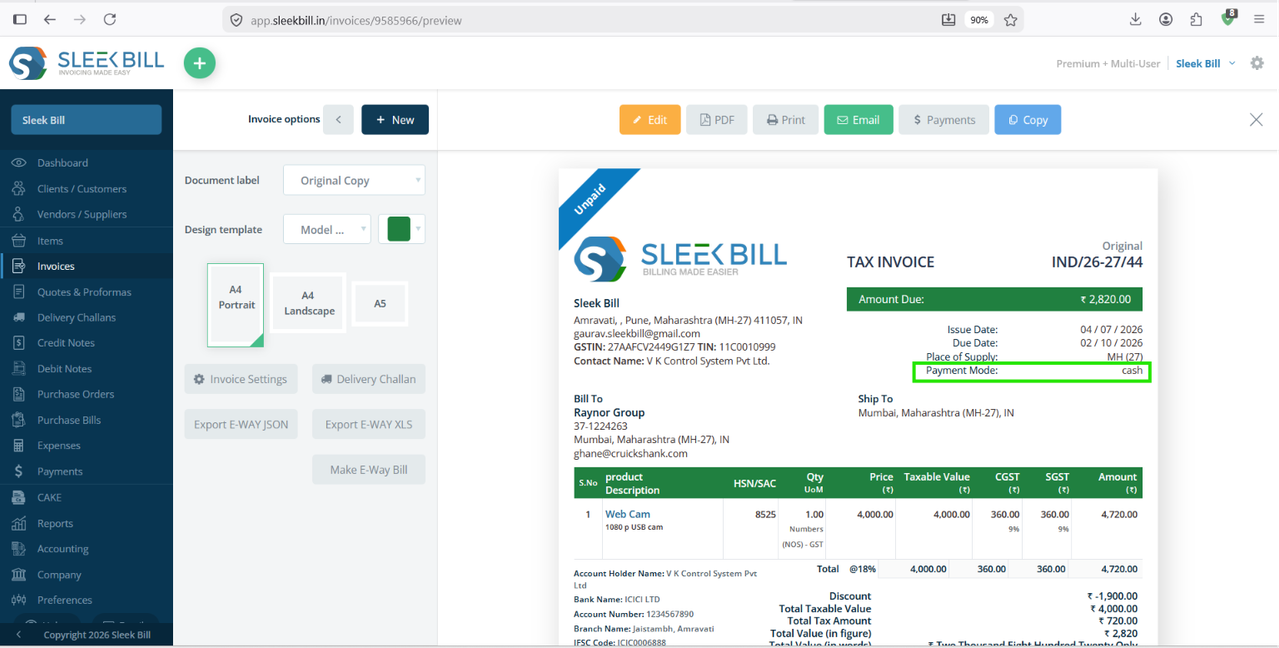Download the invoice with the PDF button
Screen dimensions: 1279x648
[x=716, y=120]
